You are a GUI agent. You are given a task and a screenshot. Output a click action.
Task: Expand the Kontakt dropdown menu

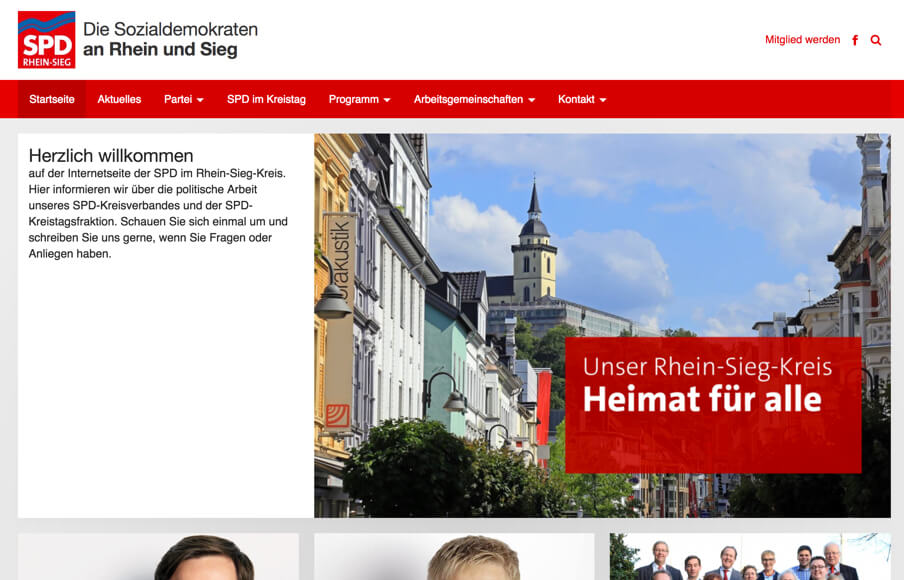(582, 99)
